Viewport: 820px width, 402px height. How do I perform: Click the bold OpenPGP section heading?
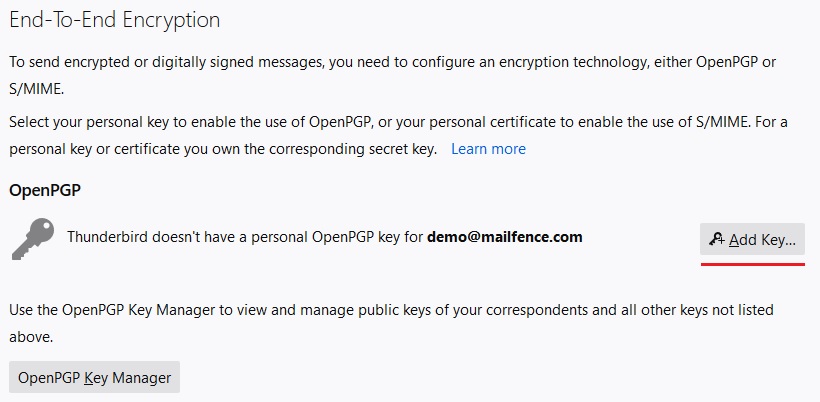point(45,190)
